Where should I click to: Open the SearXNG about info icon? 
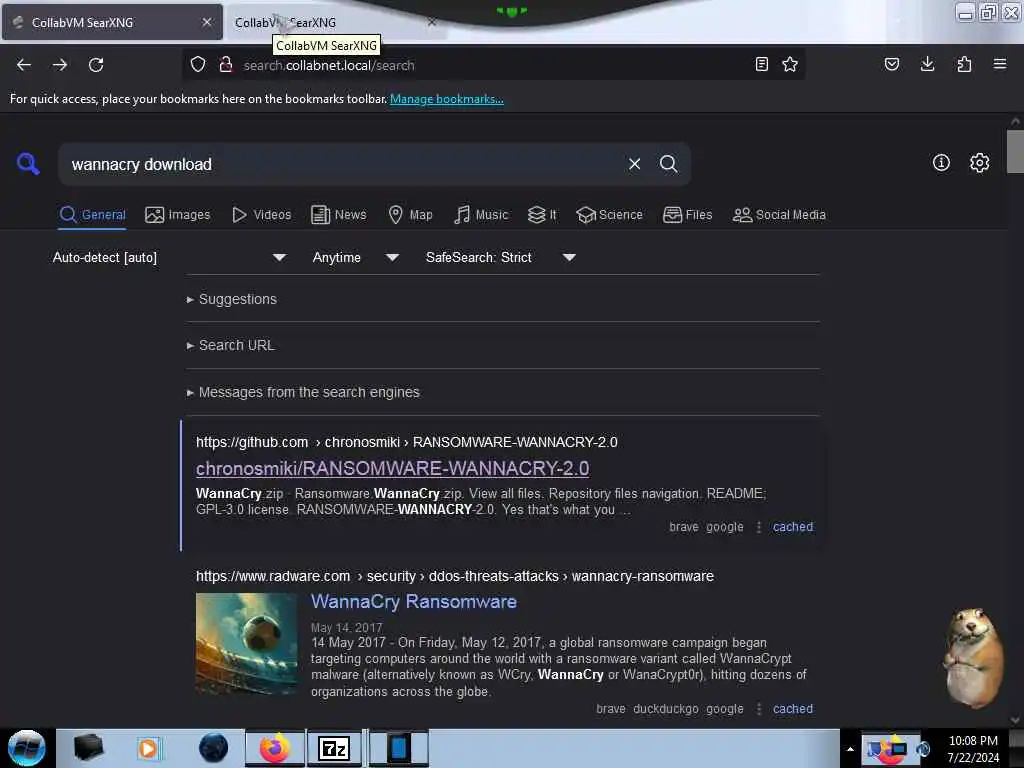941,163
